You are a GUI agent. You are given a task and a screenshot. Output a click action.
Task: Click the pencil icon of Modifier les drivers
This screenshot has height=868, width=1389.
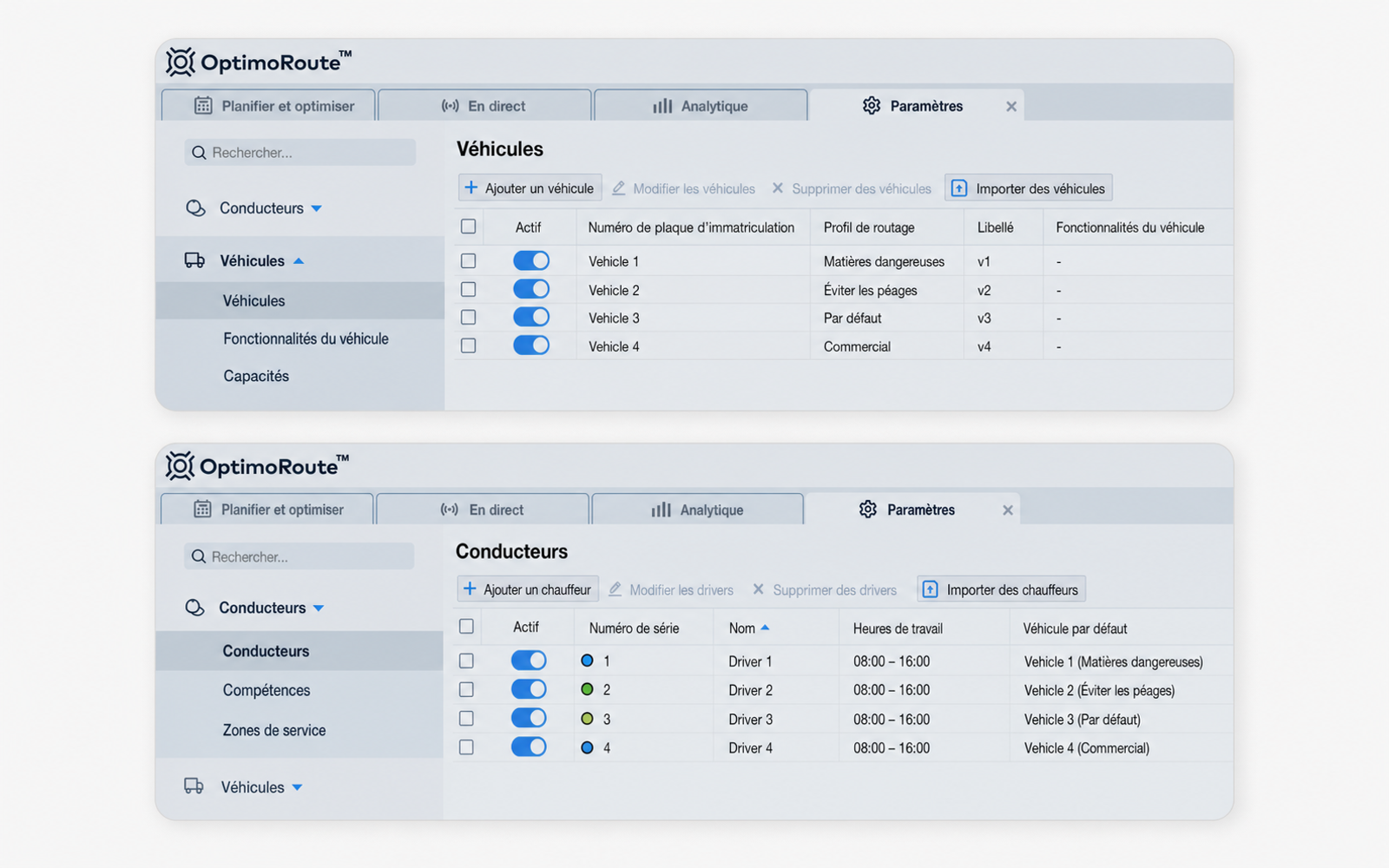615,589
